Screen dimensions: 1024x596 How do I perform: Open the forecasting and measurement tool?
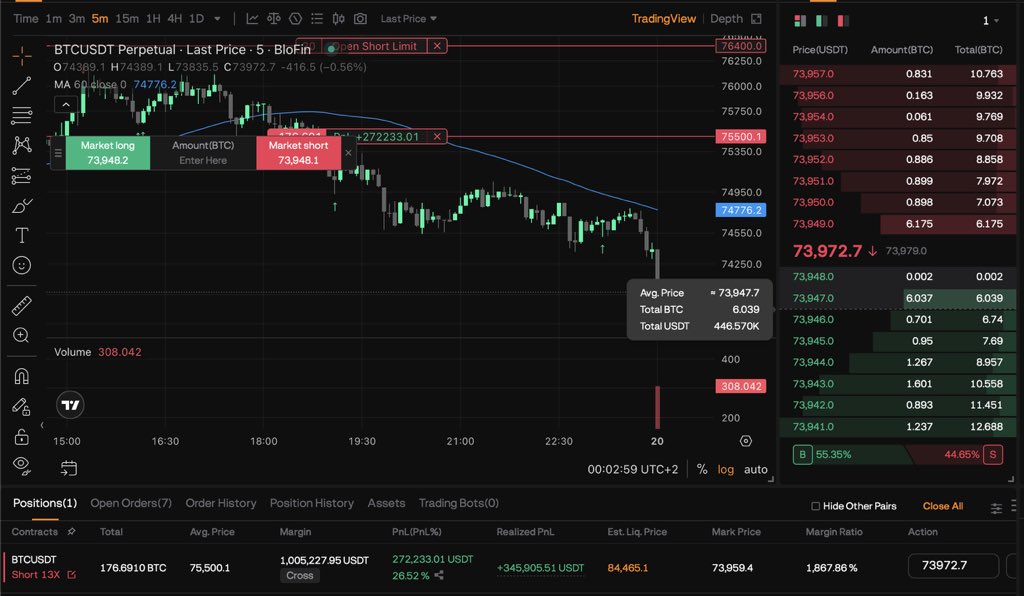[x=22, y=175]
